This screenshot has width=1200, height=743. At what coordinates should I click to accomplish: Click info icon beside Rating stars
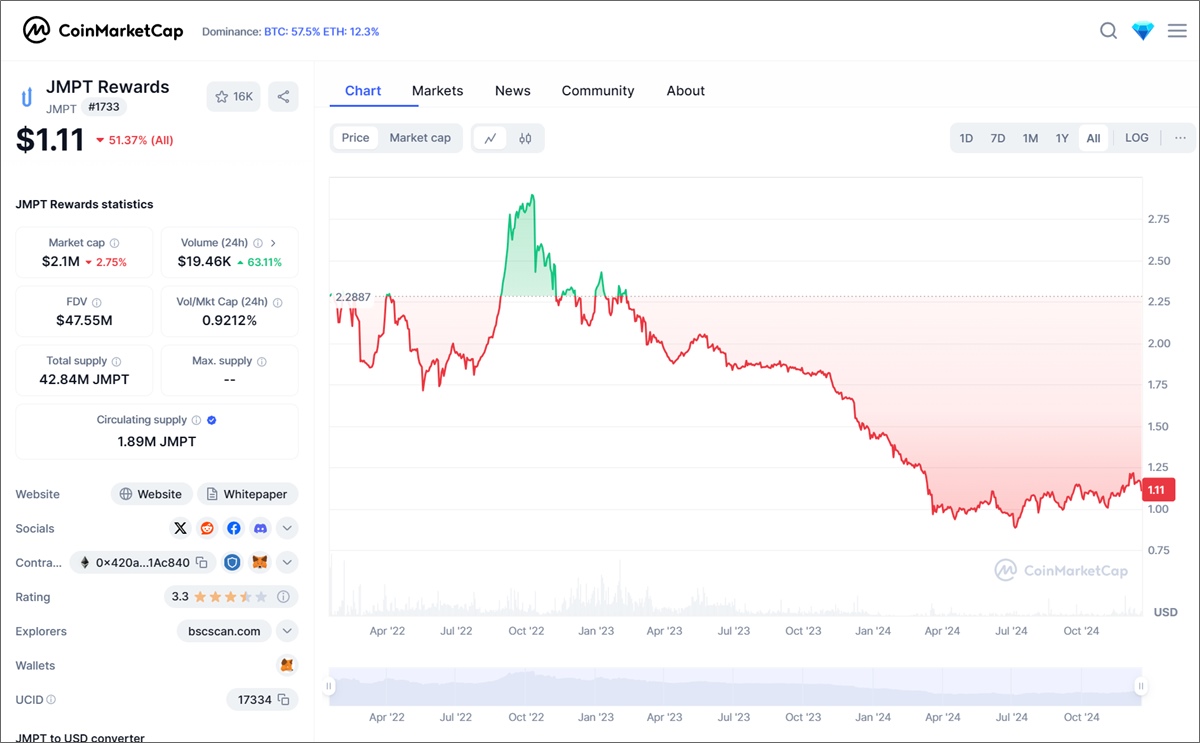coord(283,597)
